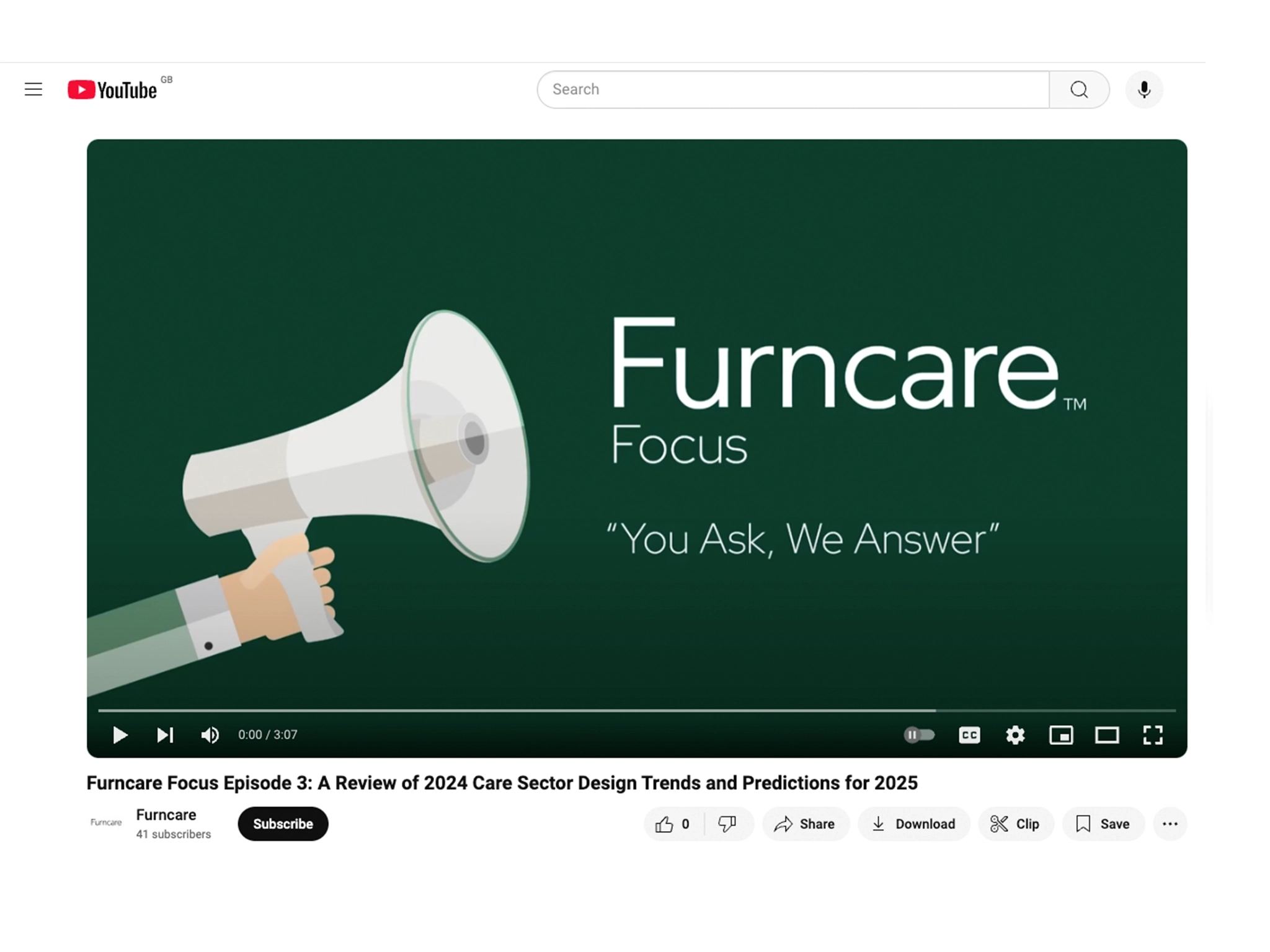Expand more actions three-dot menu
This screenshot has width=1270, height=952.
[x=1170, y=824]
